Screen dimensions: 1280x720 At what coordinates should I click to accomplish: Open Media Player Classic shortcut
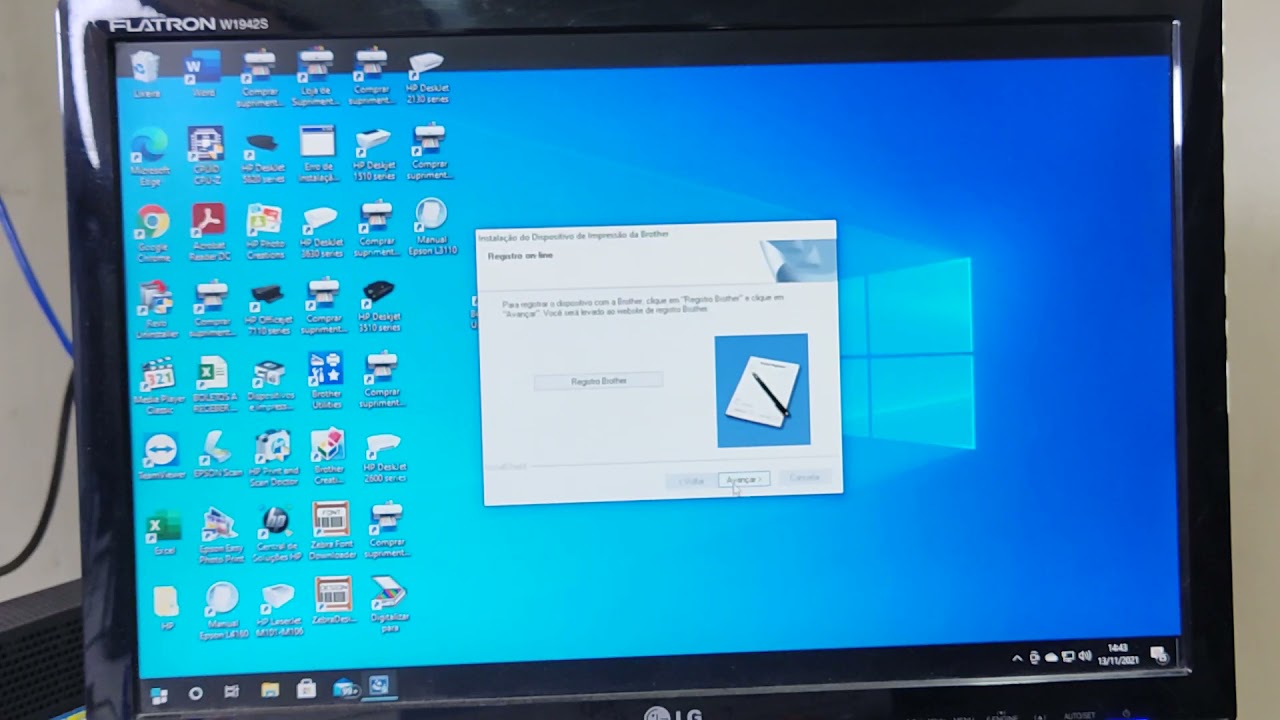158,388
